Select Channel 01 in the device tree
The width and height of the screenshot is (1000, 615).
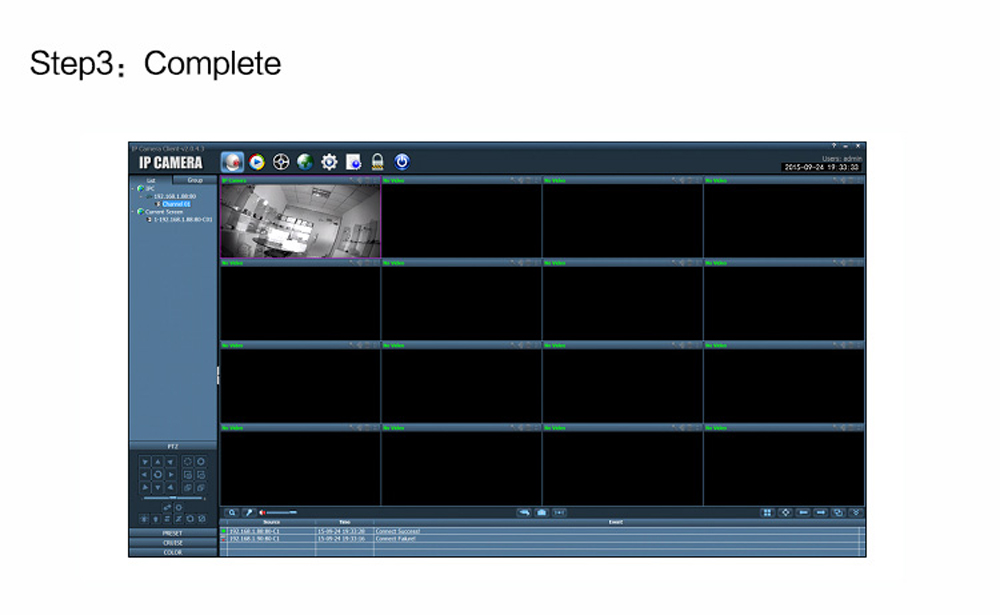(x=176, y=204)
